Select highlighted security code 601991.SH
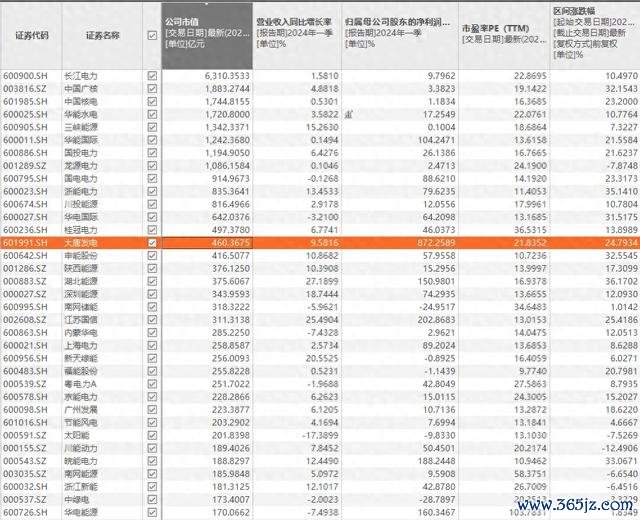This screenshot has width=640, height=520. [25, 242]
